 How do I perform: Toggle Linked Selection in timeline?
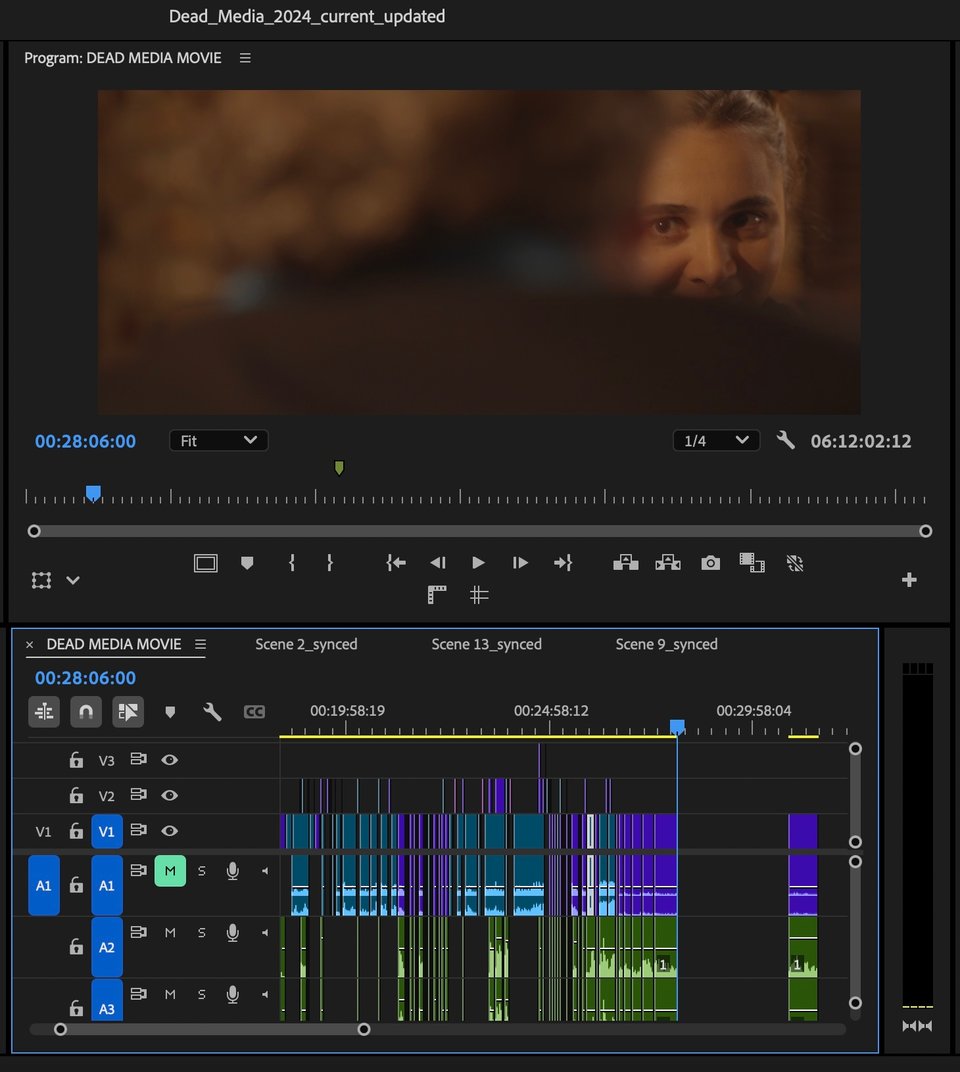tap(128, 712)
